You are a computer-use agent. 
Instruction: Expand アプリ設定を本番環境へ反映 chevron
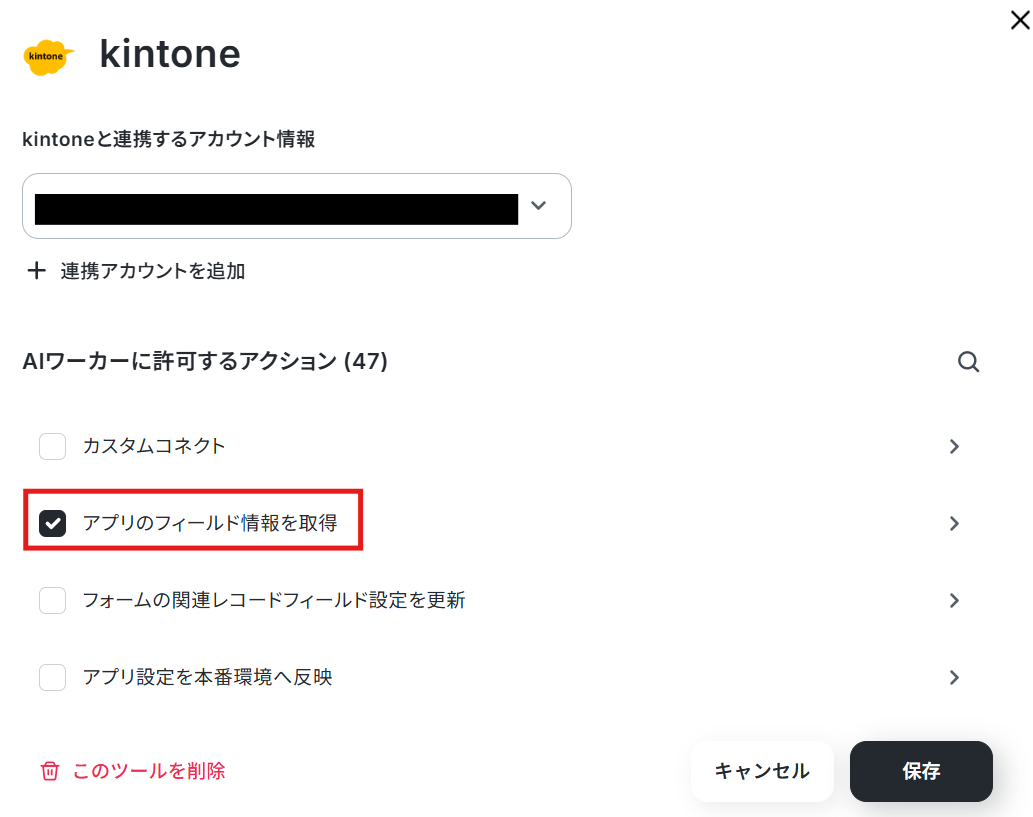tap(954, 678)
